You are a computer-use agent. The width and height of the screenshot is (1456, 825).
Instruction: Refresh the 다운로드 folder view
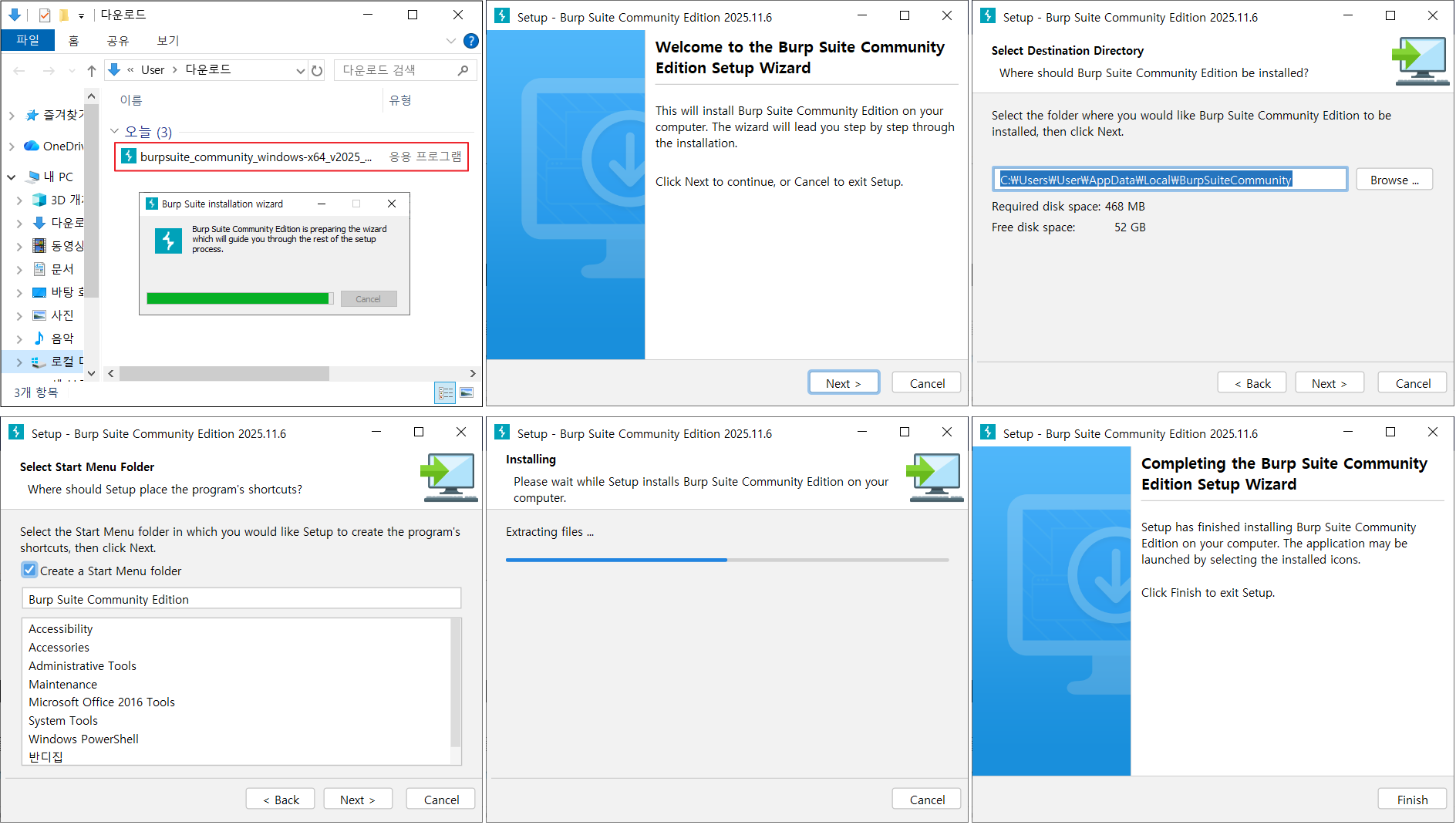(317, 71)
